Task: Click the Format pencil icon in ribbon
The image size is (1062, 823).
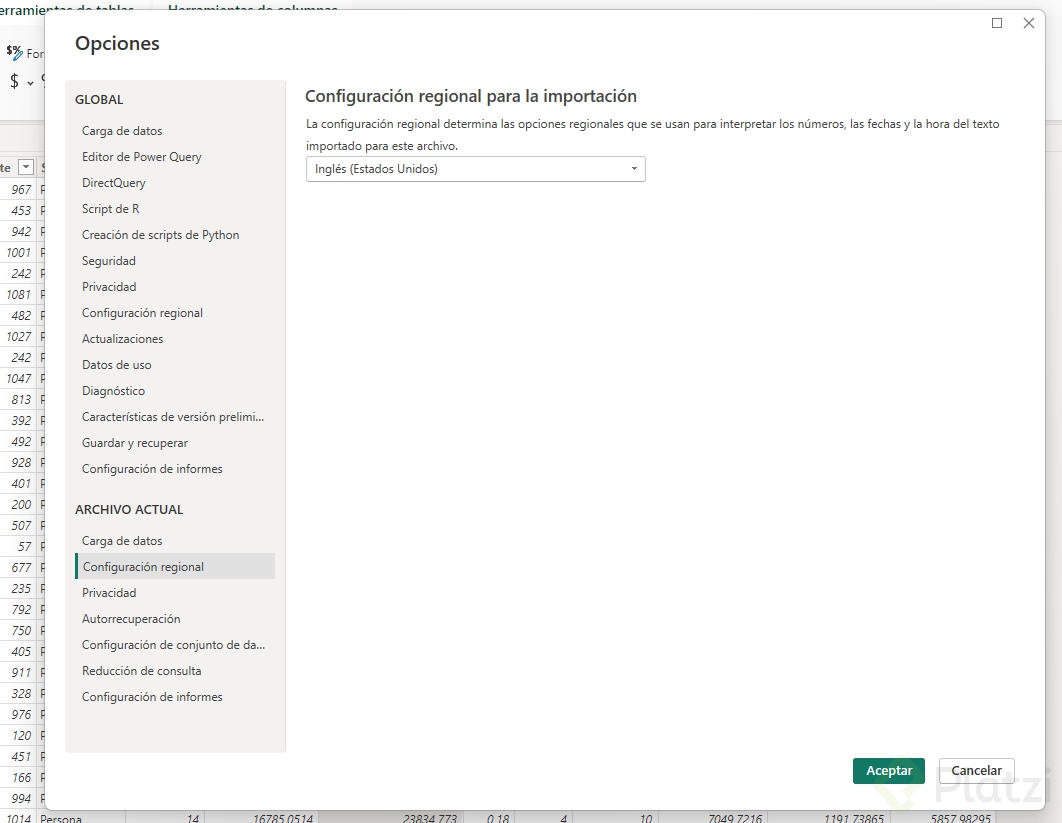Action: click(14, 52)
